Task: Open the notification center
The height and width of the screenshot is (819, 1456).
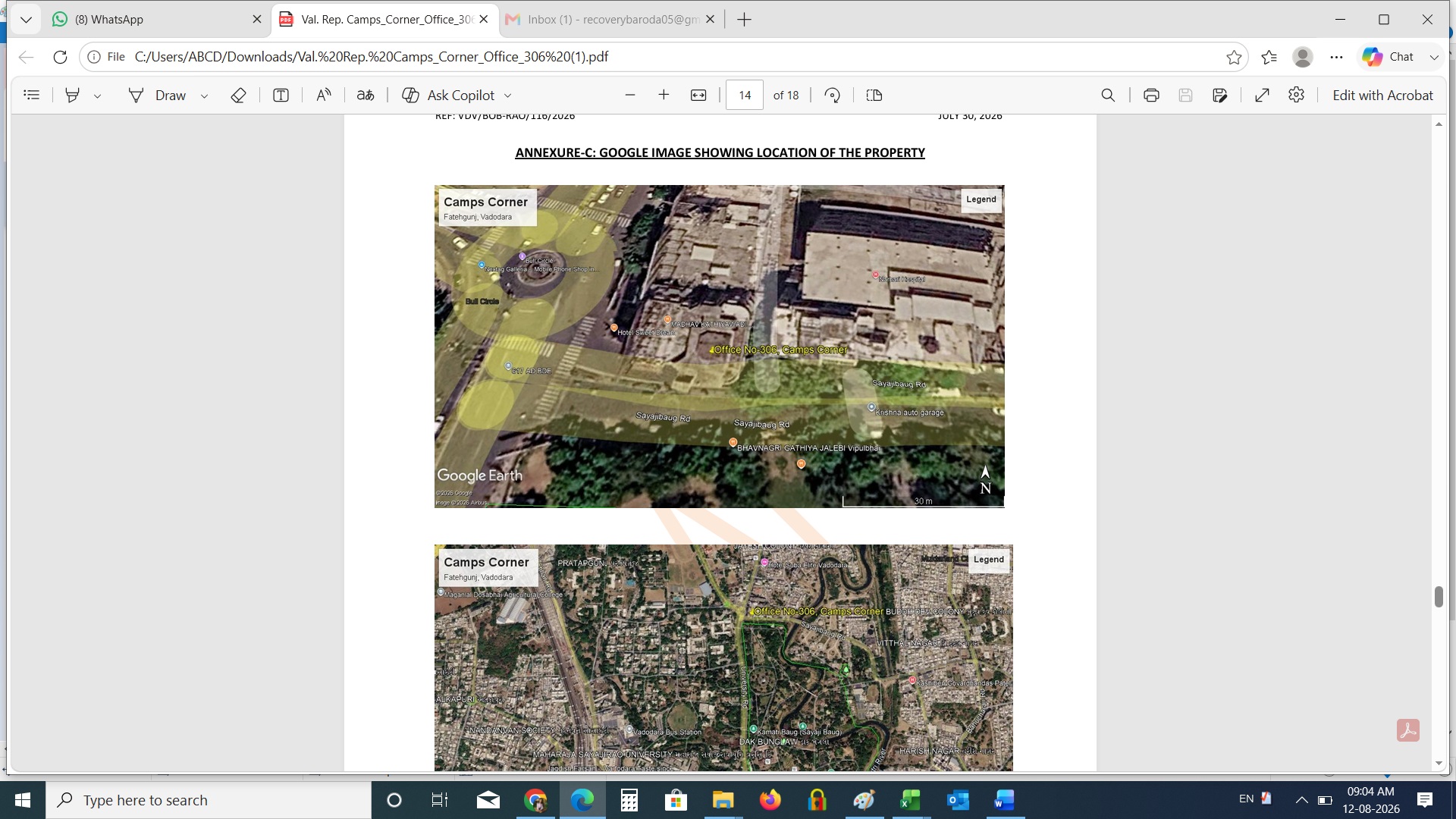Action: click(1425, 800)
